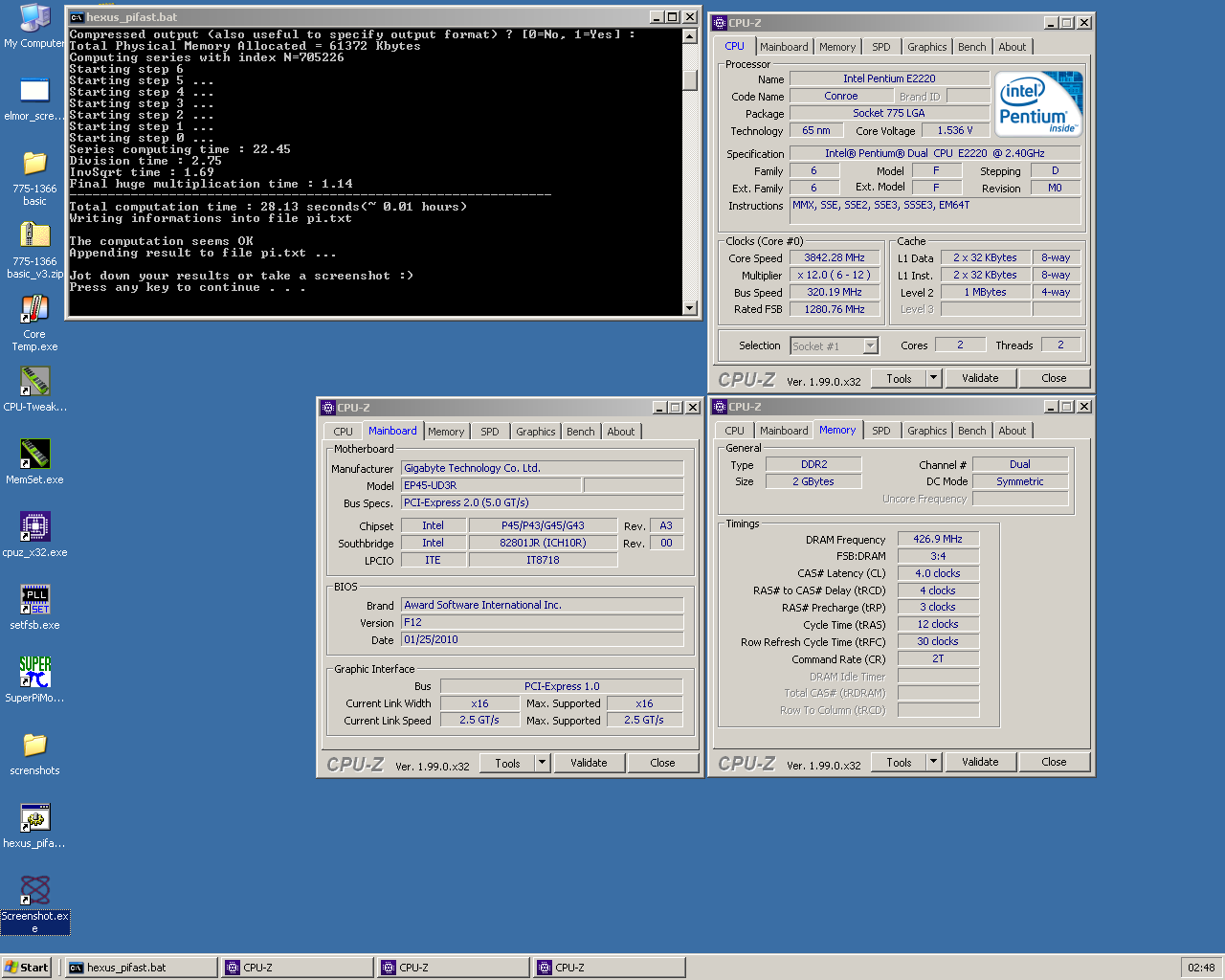This screenshot has width=1225, height=980.
Task: Click console scrollbar down arrow
Action: (x=690, y=307)
